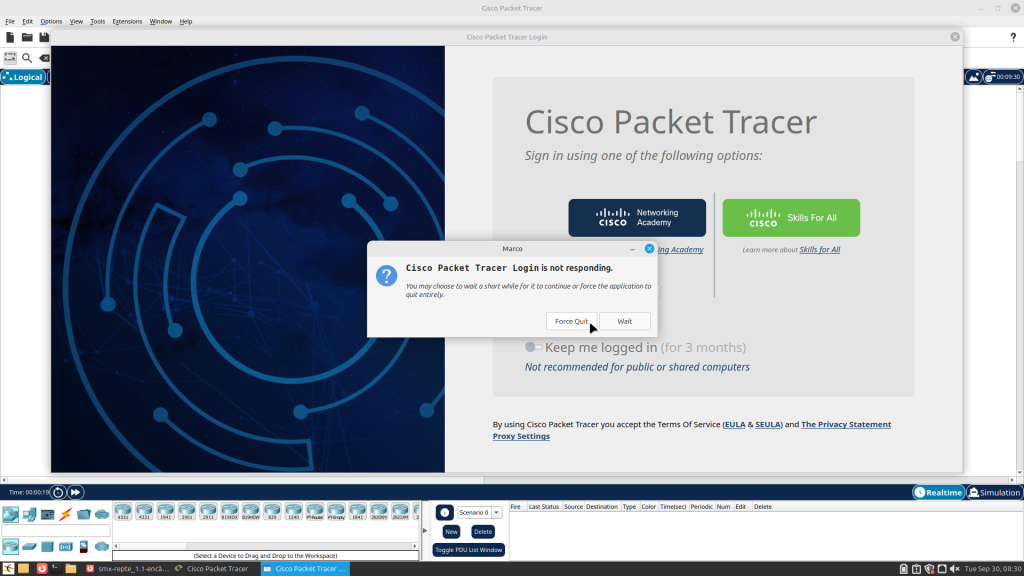Click the Force Quit button
Image resolution: width=1024 pixels, height=576 pixels.
[572, 321]
